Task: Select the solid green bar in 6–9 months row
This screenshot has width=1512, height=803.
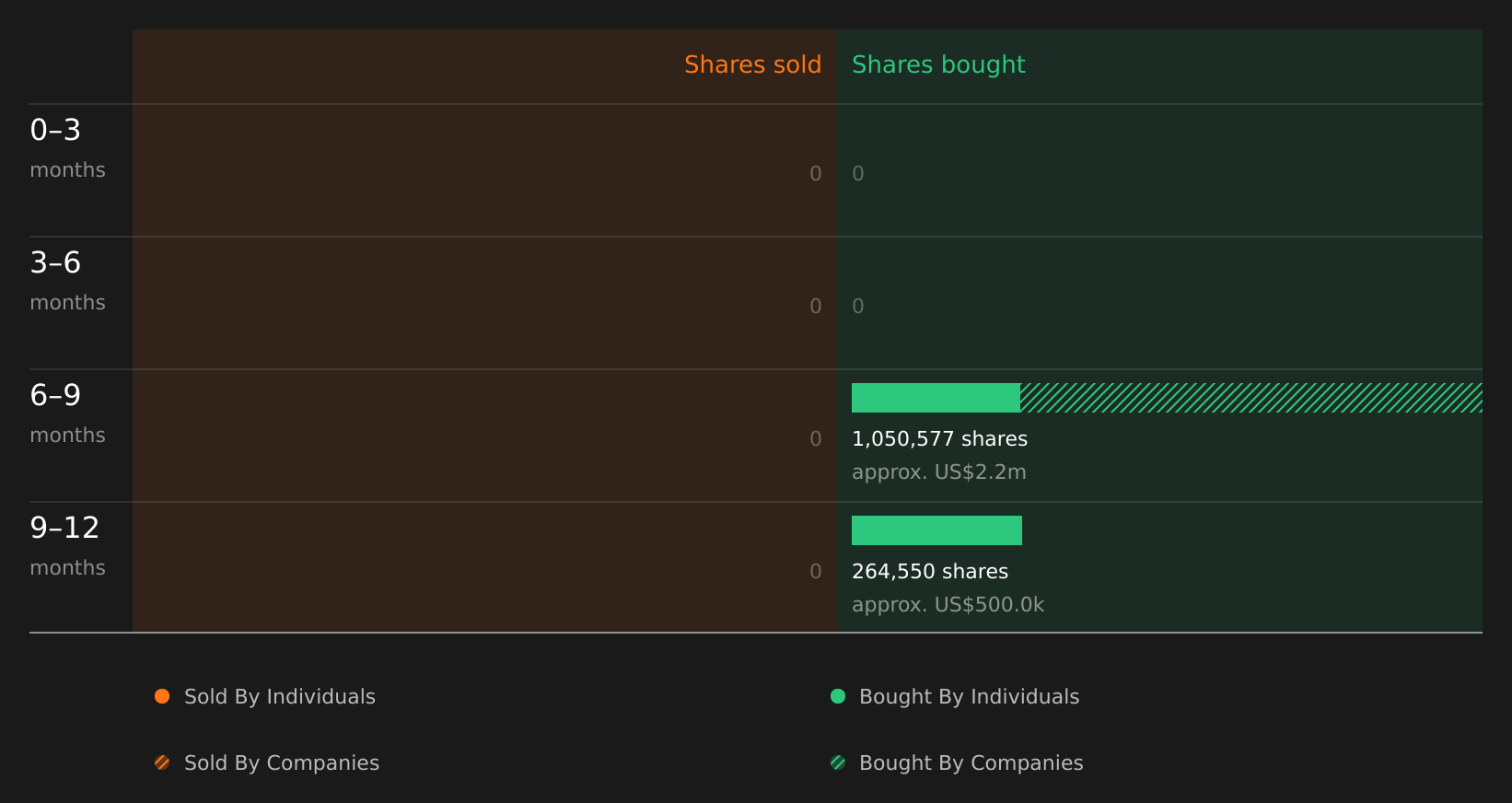Action: [x=936, y=398]
